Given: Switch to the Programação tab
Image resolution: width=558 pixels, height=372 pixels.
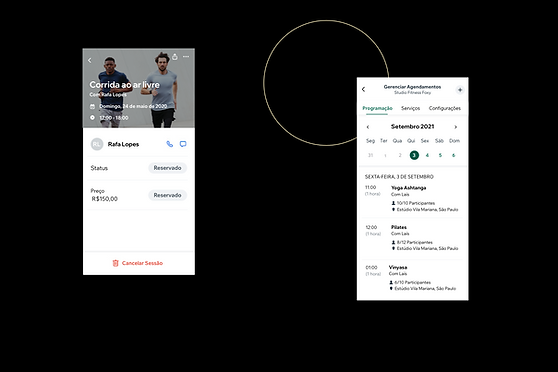Looking at the screenshot, I should pyautogui.click(x=377, y=108).
